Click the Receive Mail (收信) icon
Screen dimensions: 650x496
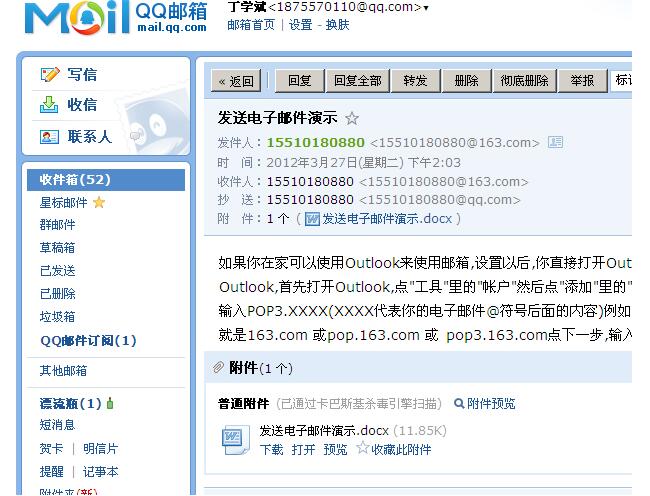point(50,105)
